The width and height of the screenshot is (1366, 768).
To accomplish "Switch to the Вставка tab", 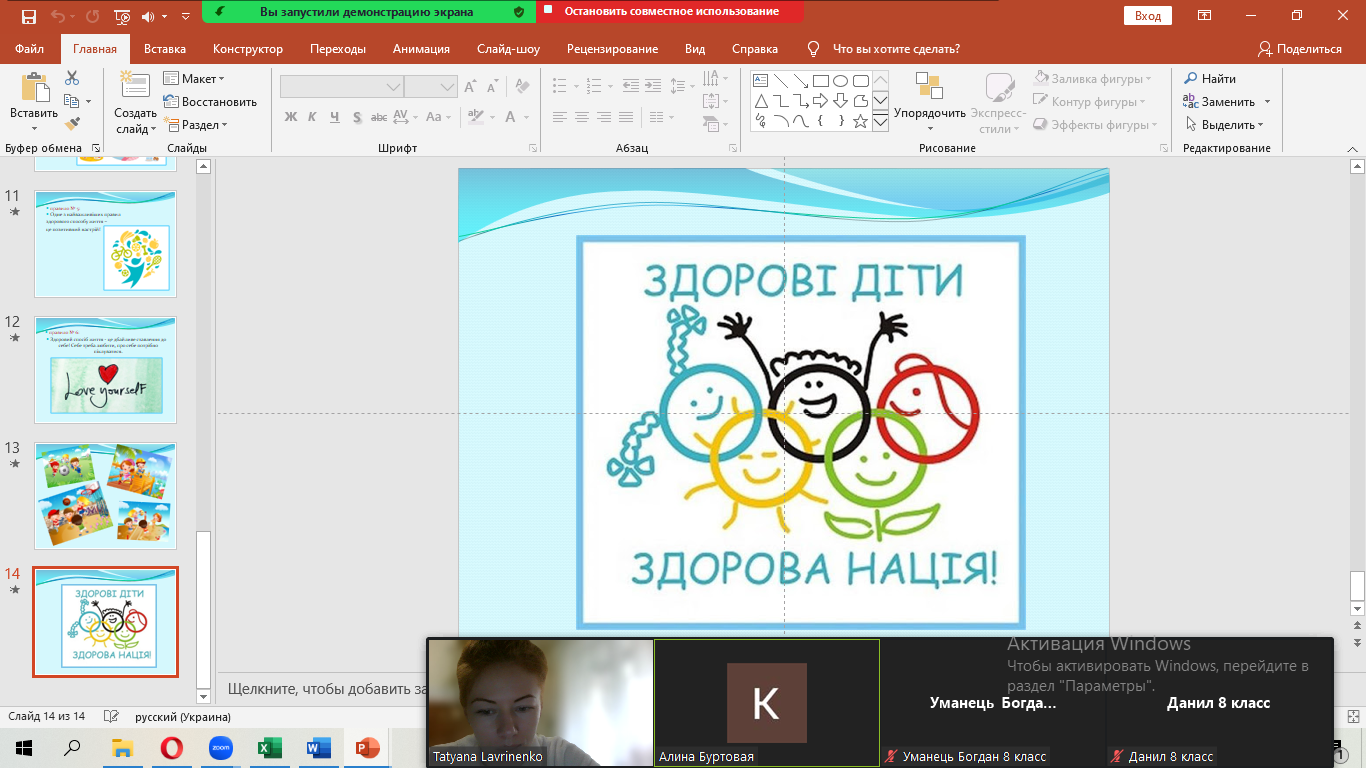I will (165, 48).
